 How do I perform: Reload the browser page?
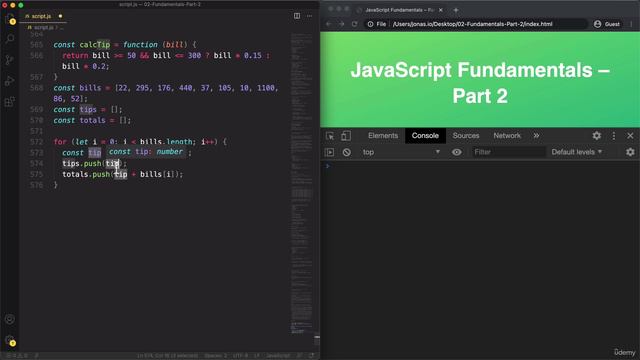[x=354, y=24]
